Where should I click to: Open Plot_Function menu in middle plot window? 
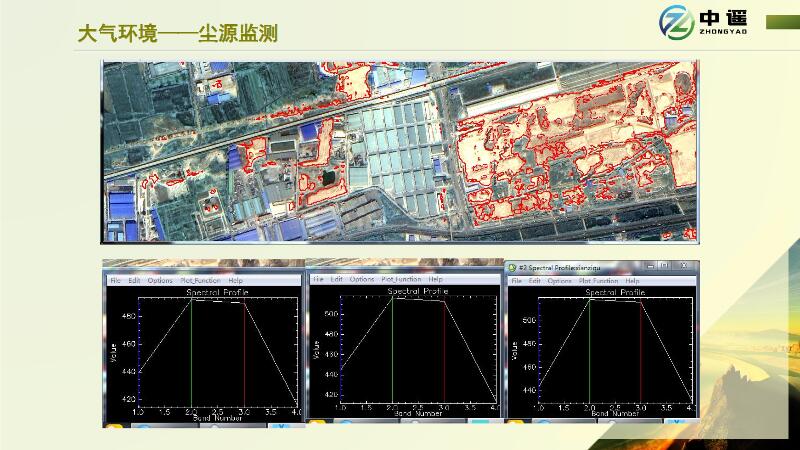[x=401, y=280]
